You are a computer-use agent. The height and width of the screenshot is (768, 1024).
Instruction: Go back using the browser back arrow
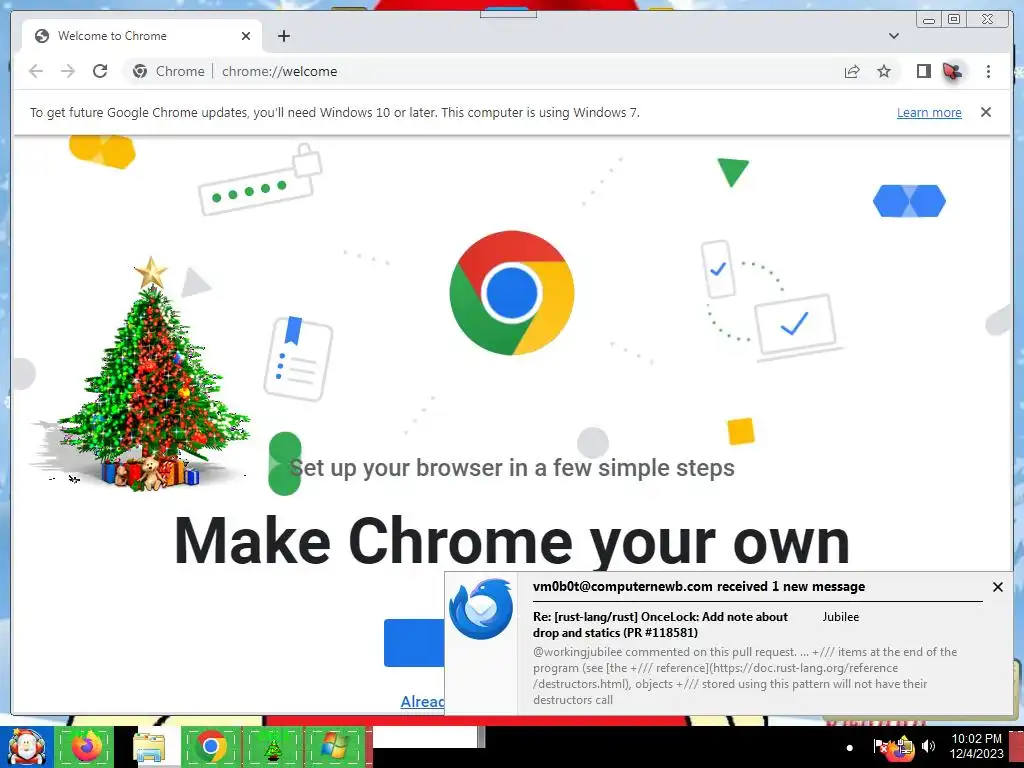36,71
